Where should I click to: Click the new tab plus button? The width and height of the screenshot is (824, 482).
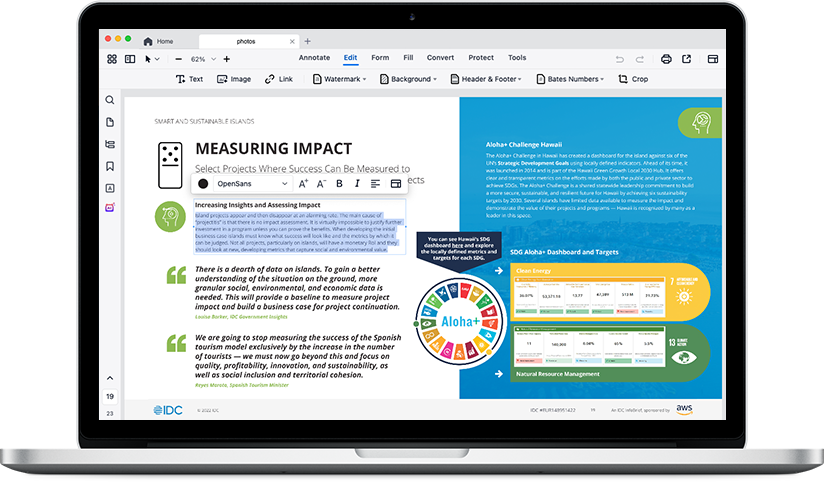(x=307, y=41)
